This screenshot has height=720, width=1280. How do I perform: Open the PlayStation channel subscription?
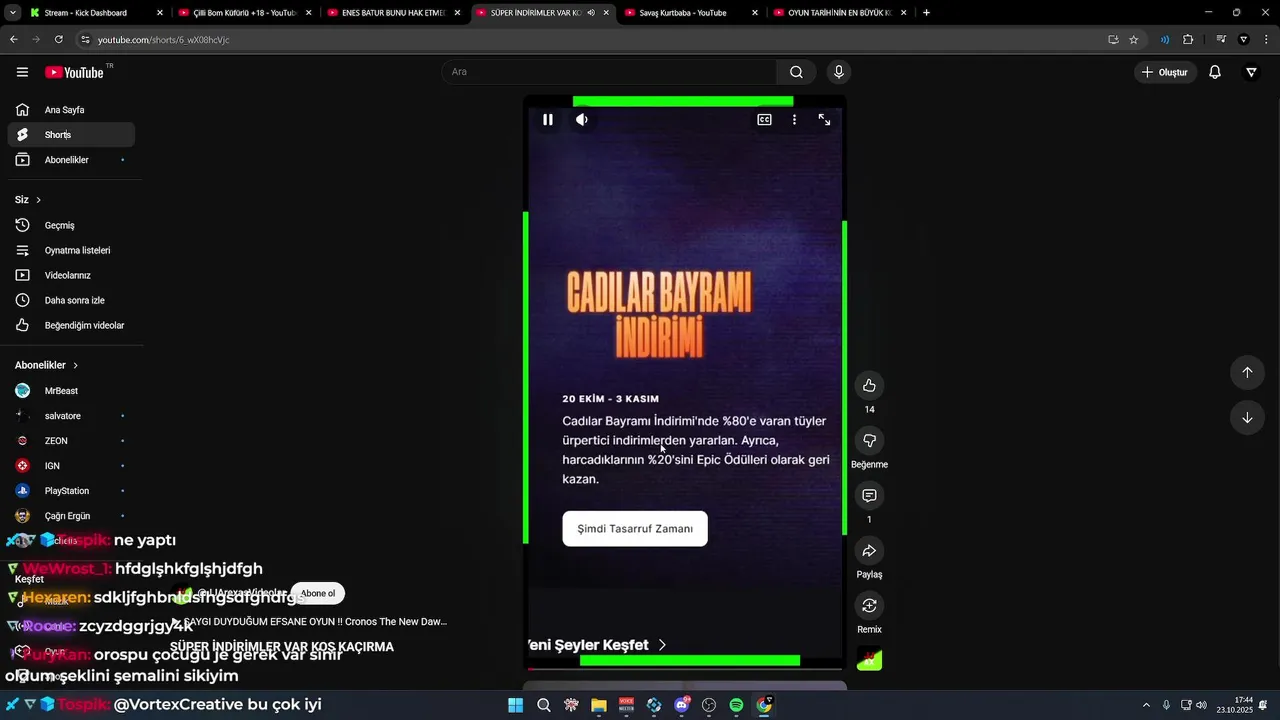[x=71, y=491]
